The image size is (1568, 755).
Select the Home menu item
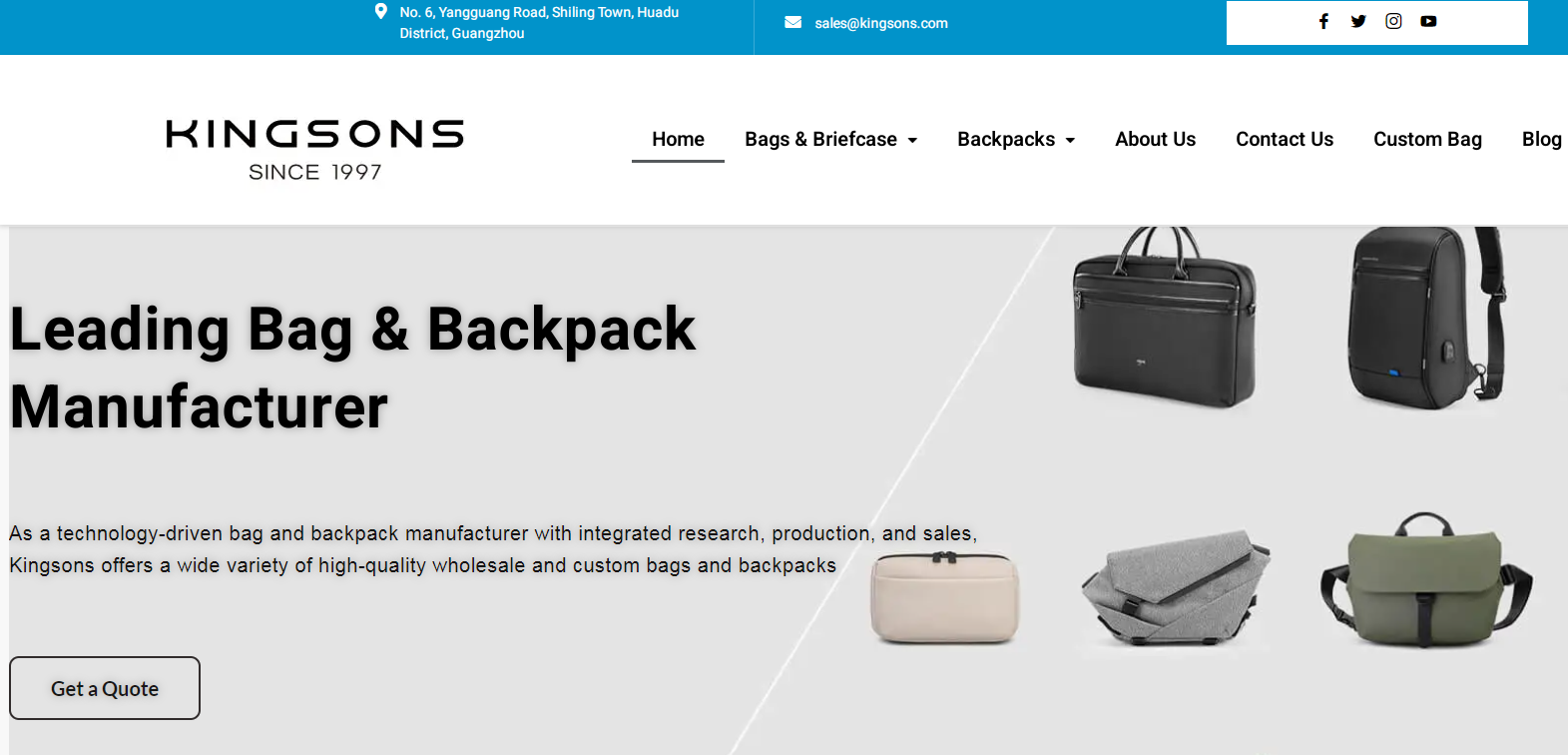pyautogui.click(x=678, y=139)
